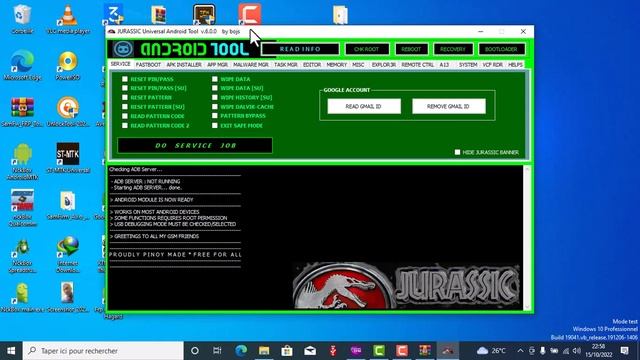Viewport: 640px width, 360px height.
Task: Toggle HIDE JURASSIC BANNER checkbox
Action: click(458, 152)
